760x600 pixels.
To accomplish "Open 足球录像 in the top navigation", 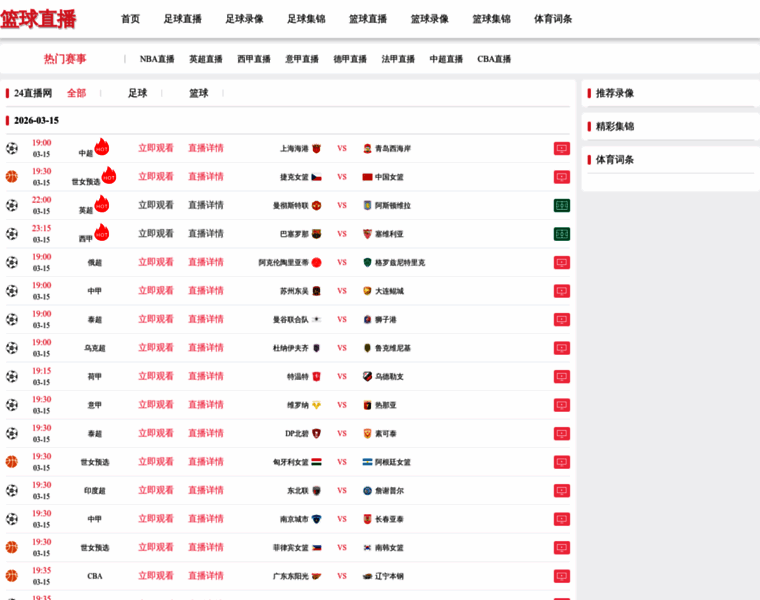I will (x=244, y=19).
